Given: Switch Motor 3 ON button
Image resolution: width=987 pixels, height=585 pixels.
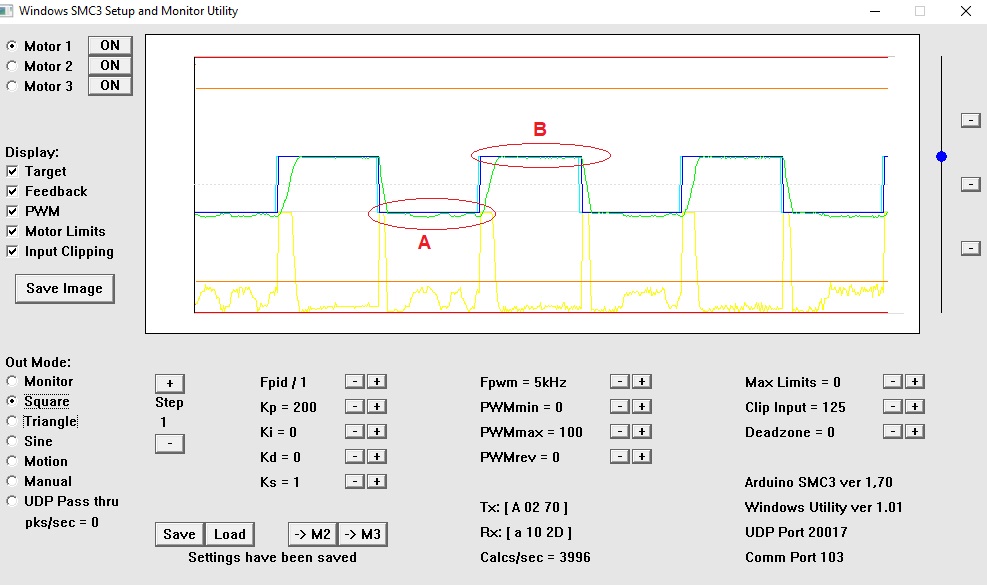Looking at the screenshot, I should click(x=110, y=86).
